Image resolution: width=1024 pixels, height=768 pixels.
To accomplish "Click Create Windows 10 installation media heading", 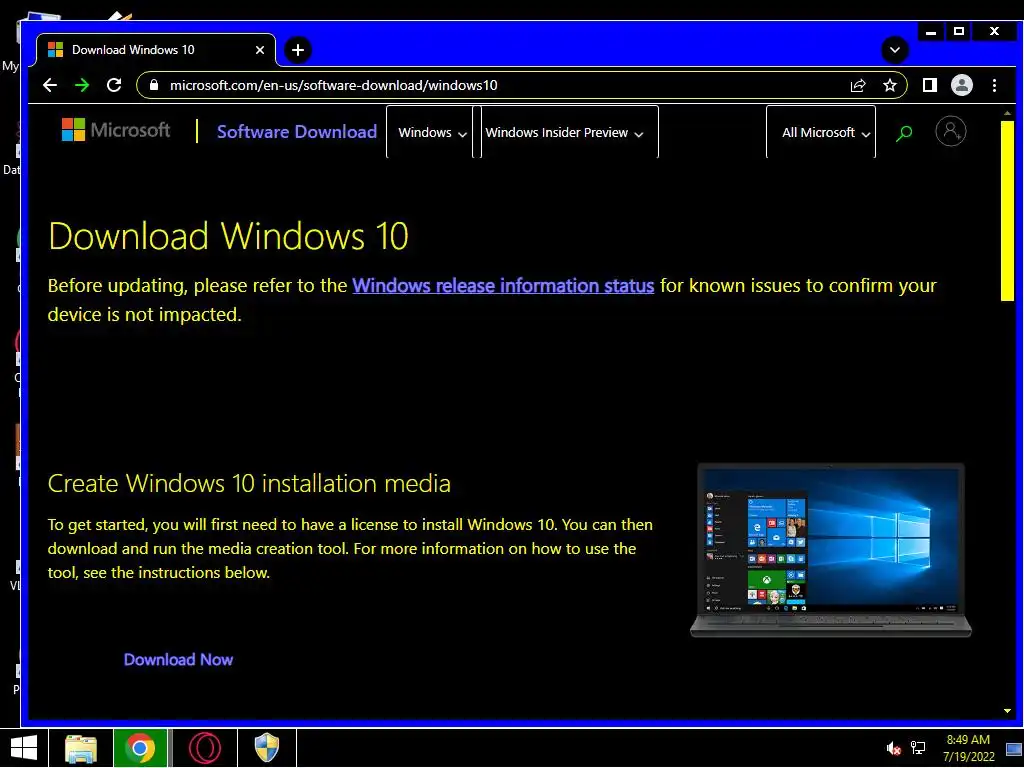I will (249, 484).
